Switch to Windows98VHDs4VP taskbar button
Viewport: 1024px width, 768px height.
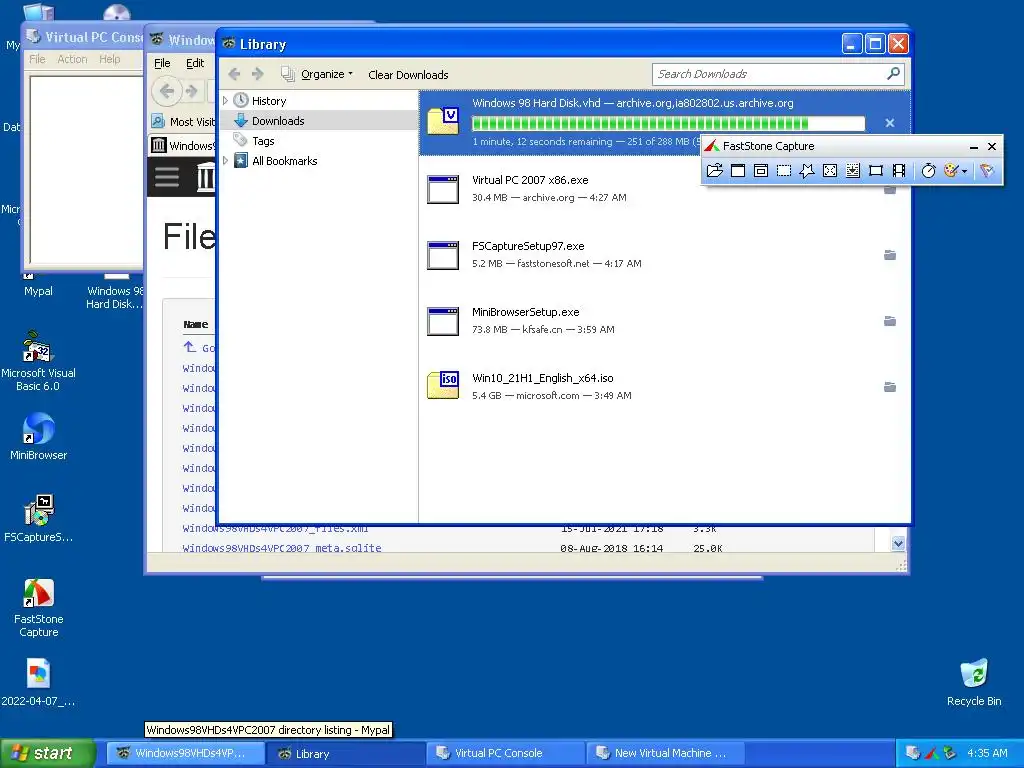click(185, 753)
